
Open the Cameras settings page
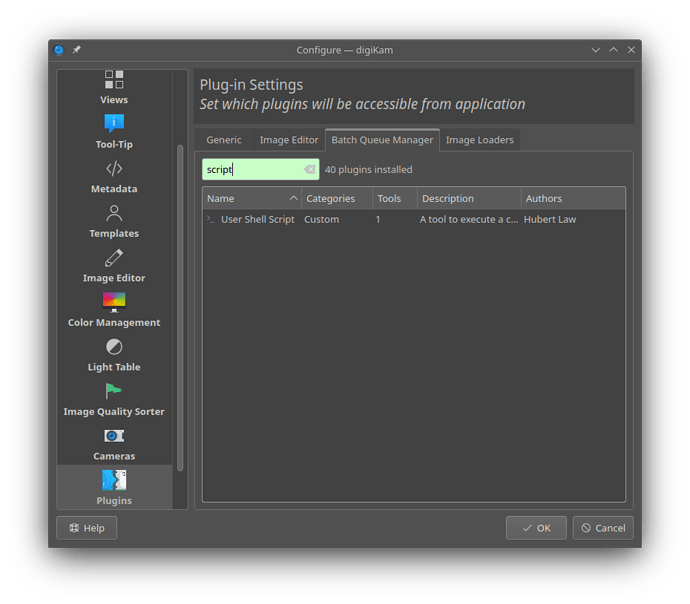coord(114,443)
